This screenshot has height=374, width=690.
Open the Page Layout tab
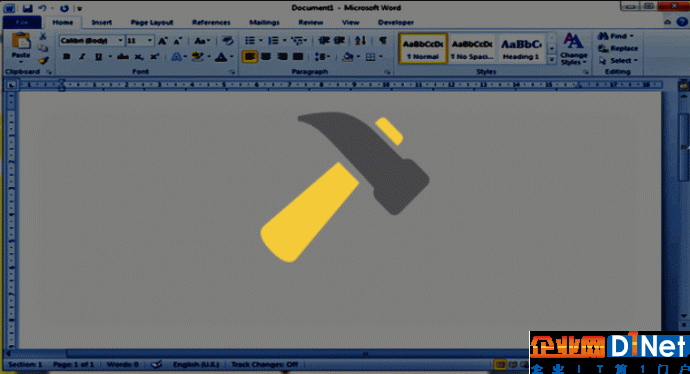pos(152,22)
